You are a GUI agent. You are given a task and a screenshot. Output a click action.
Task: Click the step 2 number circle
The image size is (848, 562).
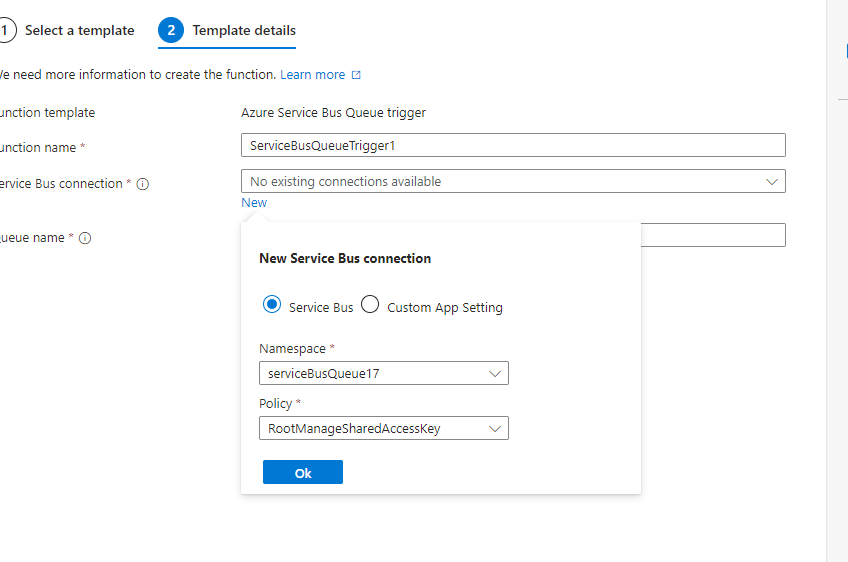(171, 30)
